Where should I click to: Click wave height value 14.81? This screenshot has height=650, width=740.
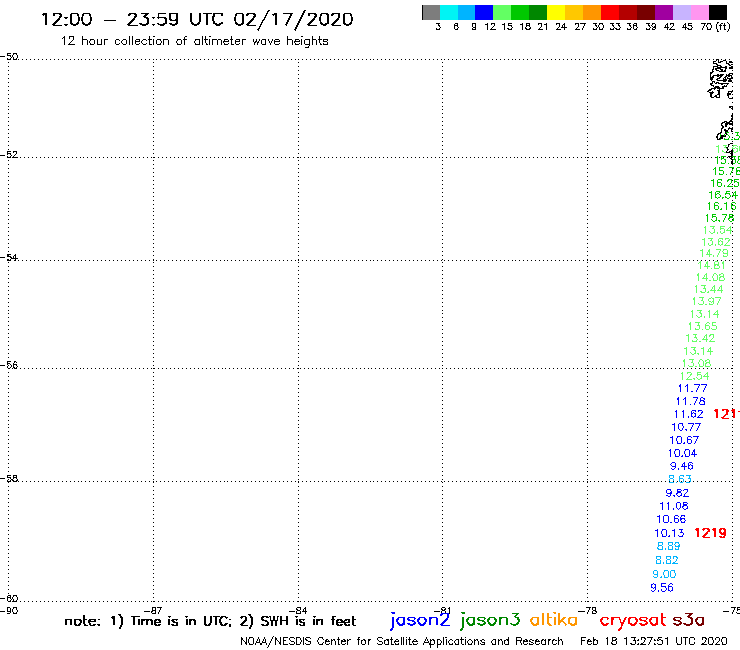[x=712, y=266]
